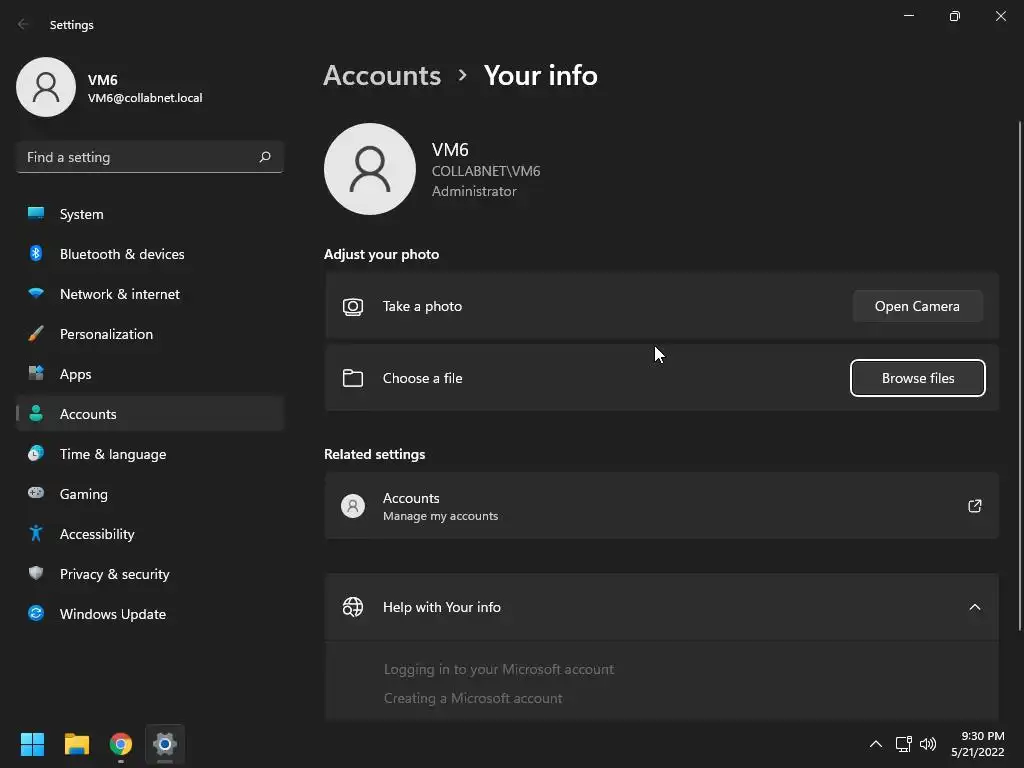Viewport: 1024px width, 768px height.
Task: Open 'Logging in to your Microsoft account' link
Action: coord(499,669)
